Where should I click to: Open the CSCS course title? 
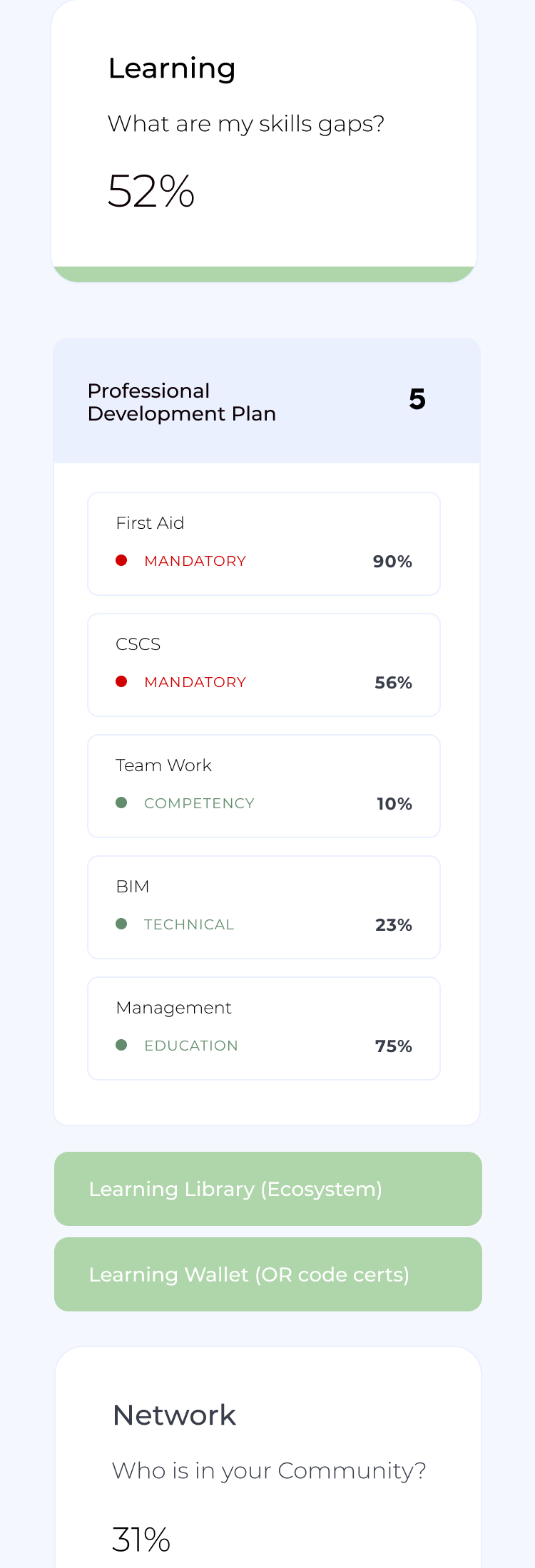138,644
